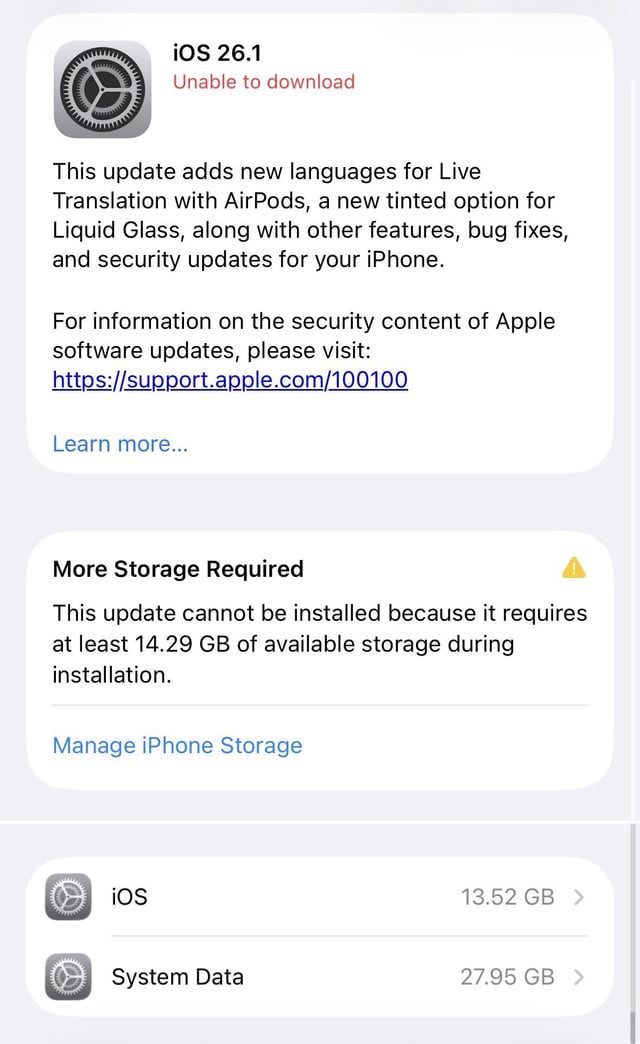Screen dimensions: 640x1044
Task: Open the support.apple.com/100100 link
Action: (230, 380)
